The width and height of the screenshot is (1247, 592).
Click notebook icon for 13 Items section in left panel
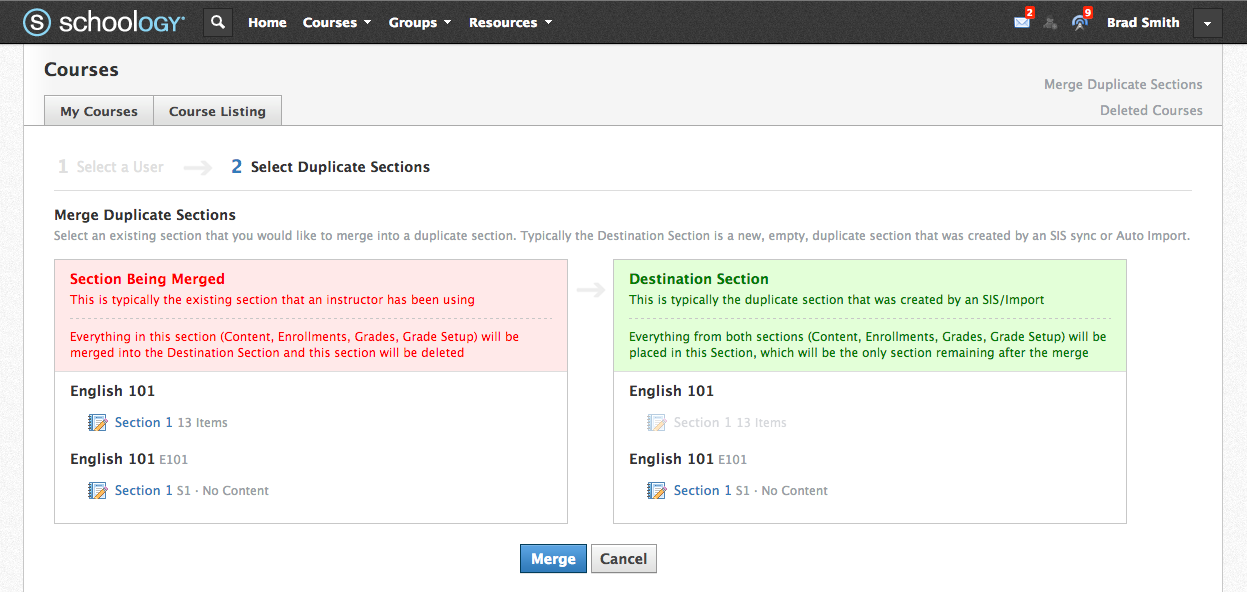(97, 423)
